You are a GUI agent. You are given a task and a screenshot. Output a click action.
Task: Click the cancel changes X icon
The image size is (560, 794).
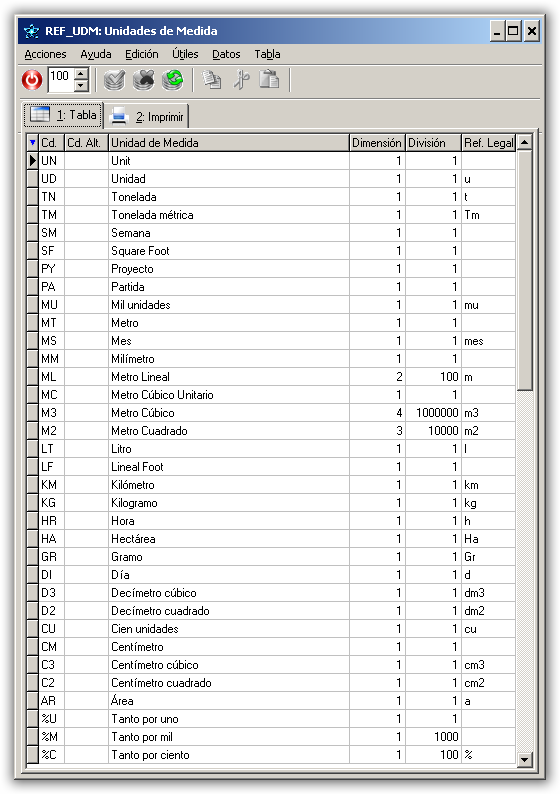point(144,80)
